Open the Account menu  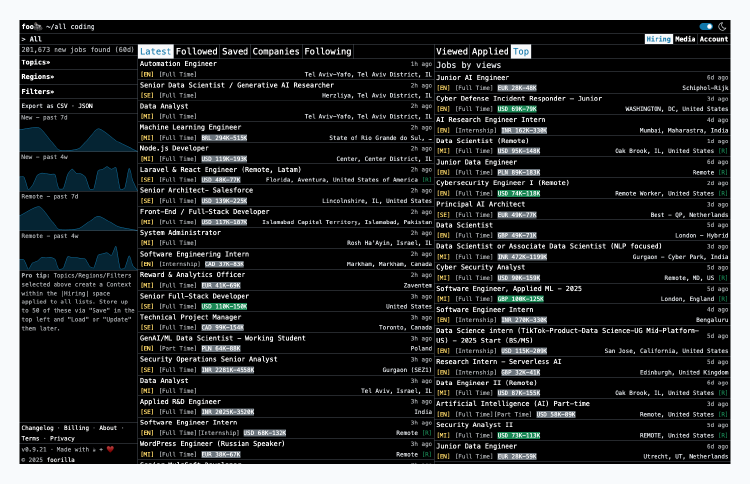click(714, 39)
